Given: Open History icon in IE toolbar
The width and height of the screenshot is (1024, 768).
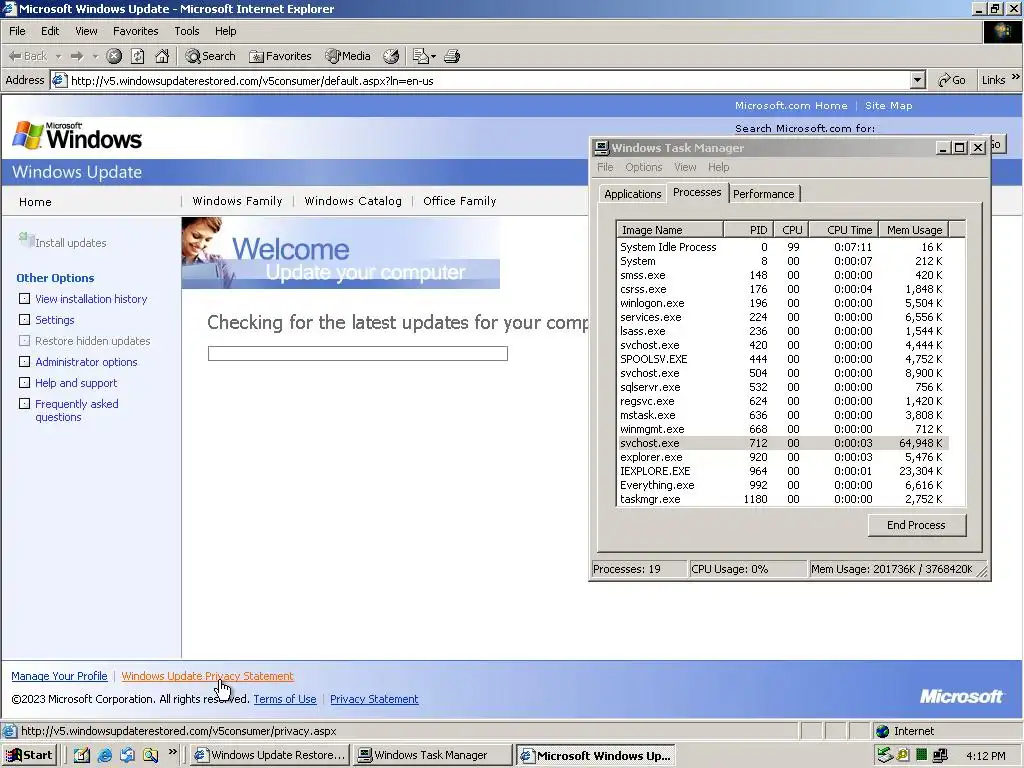Looking at the screenshot, I should pos(391,56).
